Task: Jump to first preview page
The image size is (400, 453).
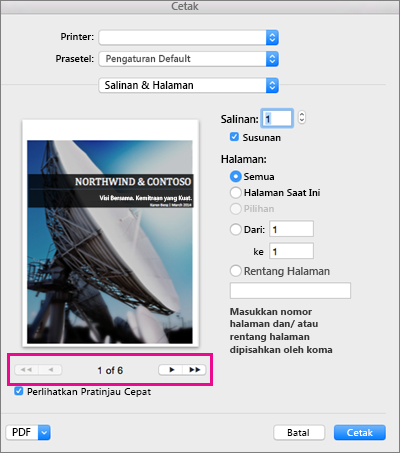Action: 26,370
